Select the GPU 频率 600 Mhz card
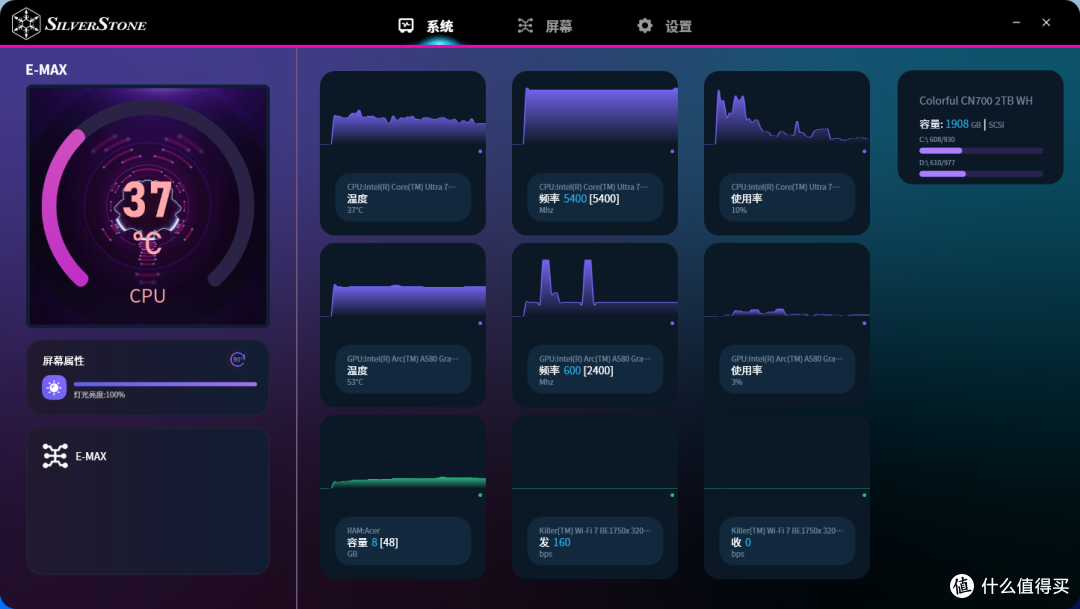1080x609 pixels. tap(594, 324)
